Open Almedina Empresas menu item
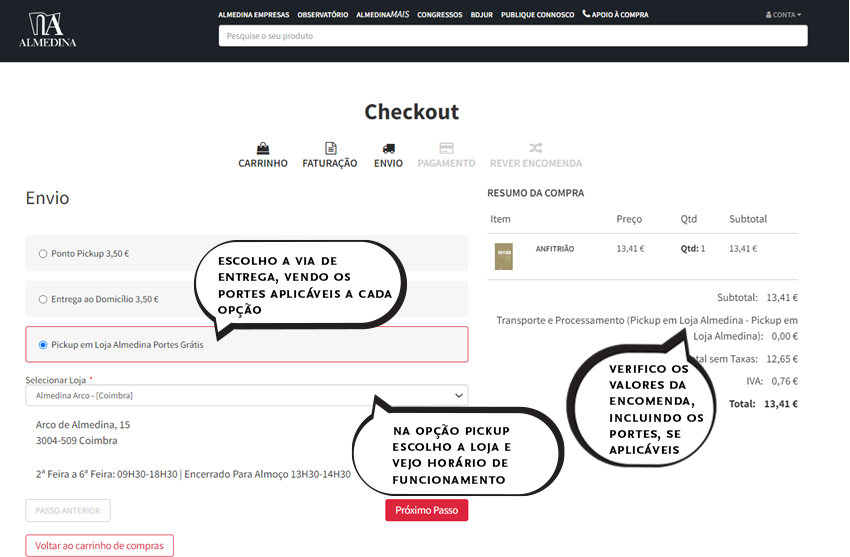850x557 pixels. pyautogui.click(x=253, y=15)
